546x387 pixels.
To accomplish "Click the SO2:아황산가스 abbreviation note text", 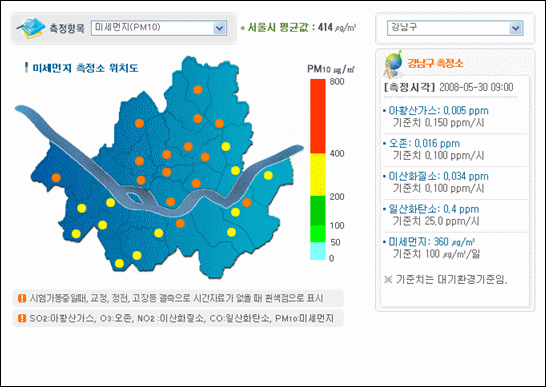I will (x=181, y=318).
